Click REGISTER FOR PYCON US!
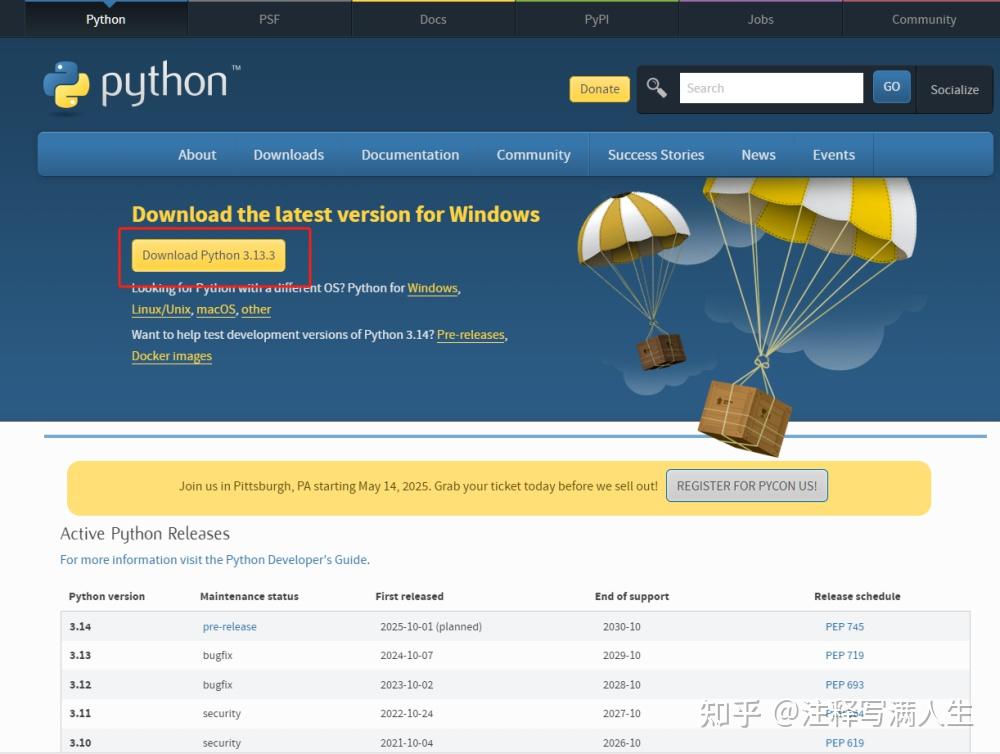Screen dimensions: 1000x754 tap(746, 485)
